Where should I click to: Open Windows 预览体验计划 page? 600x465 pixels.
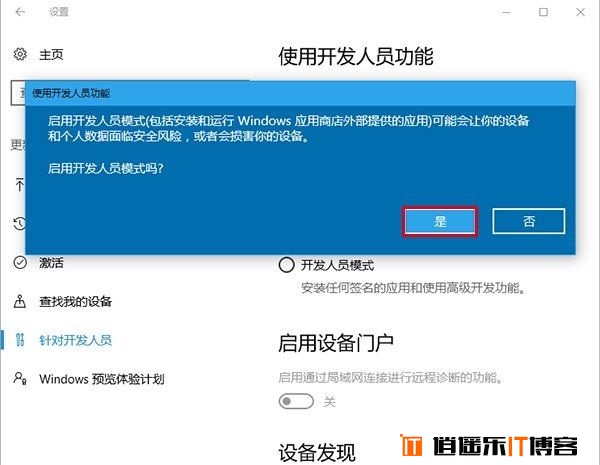[x=102, y=379]
